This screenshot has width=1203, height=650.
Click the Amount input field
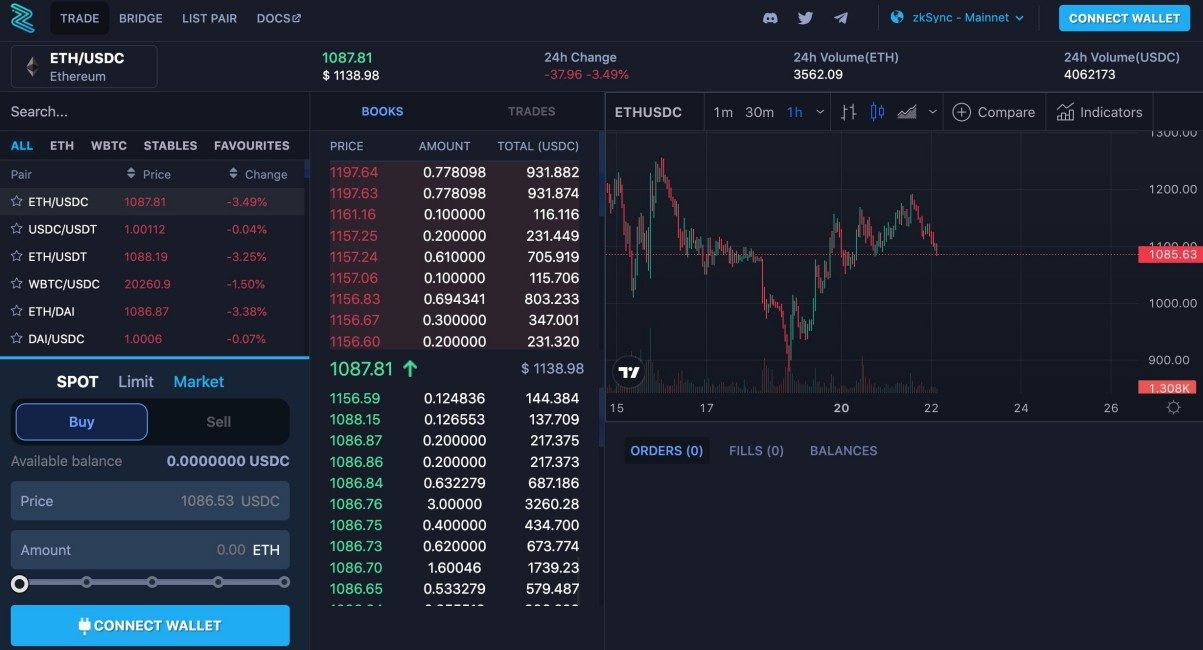point(150,549)
